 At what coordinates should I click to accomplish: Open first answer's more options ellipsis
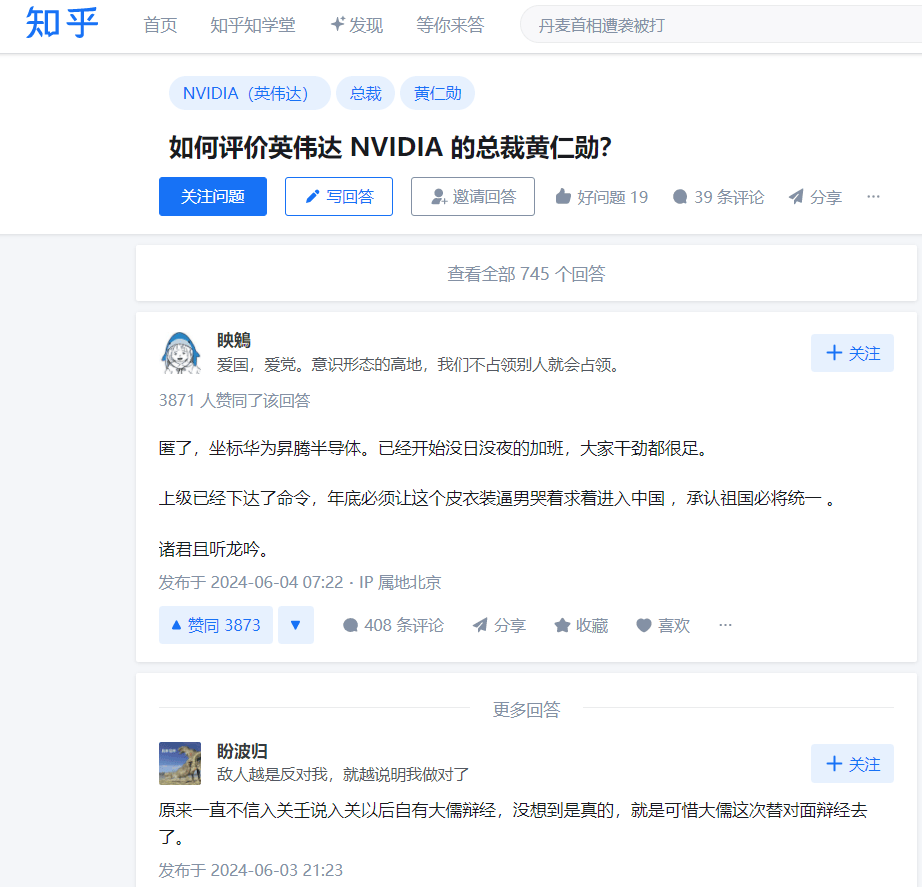point(725,625)
